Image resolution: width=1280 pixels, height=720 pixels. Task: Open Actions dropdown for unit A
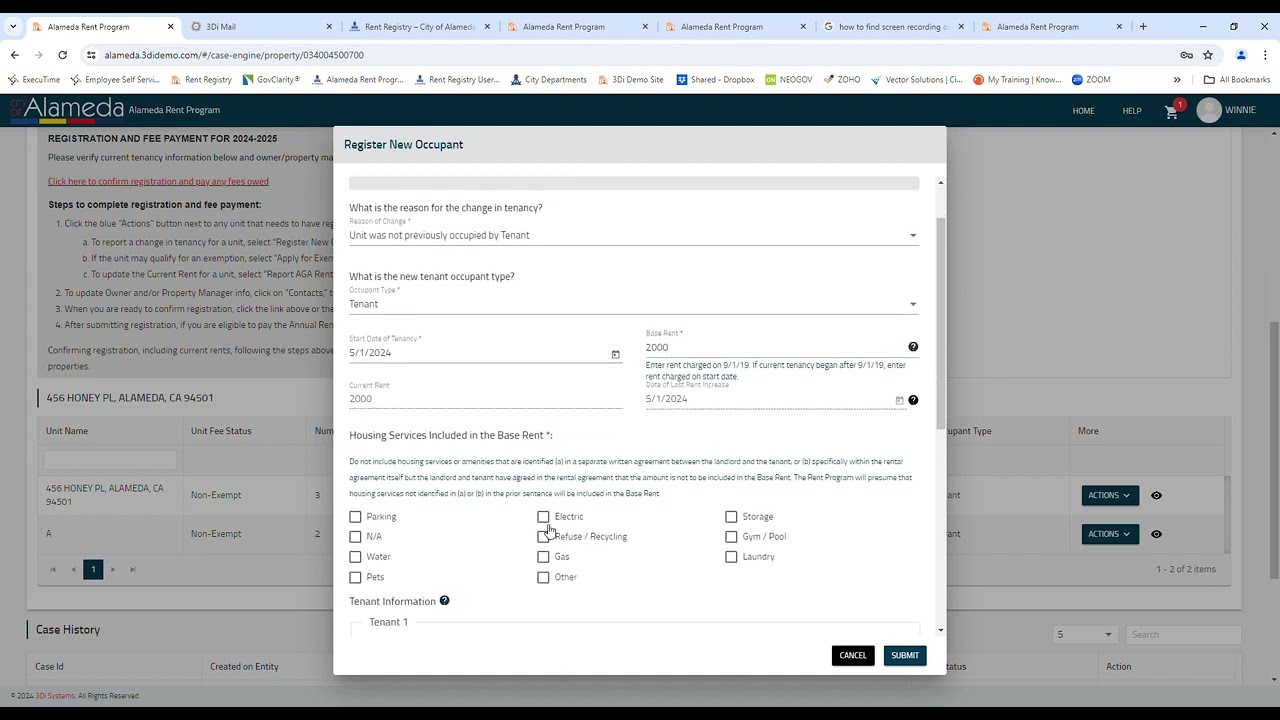(1109, 534)
